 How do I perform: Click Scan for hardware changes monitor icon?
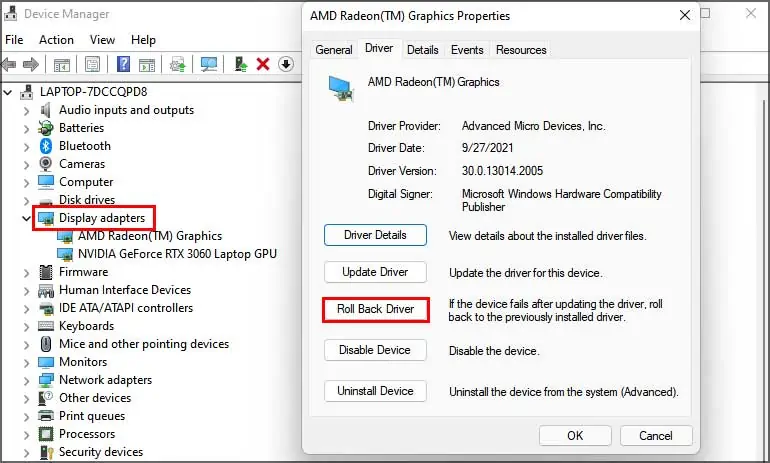[209, 64]
